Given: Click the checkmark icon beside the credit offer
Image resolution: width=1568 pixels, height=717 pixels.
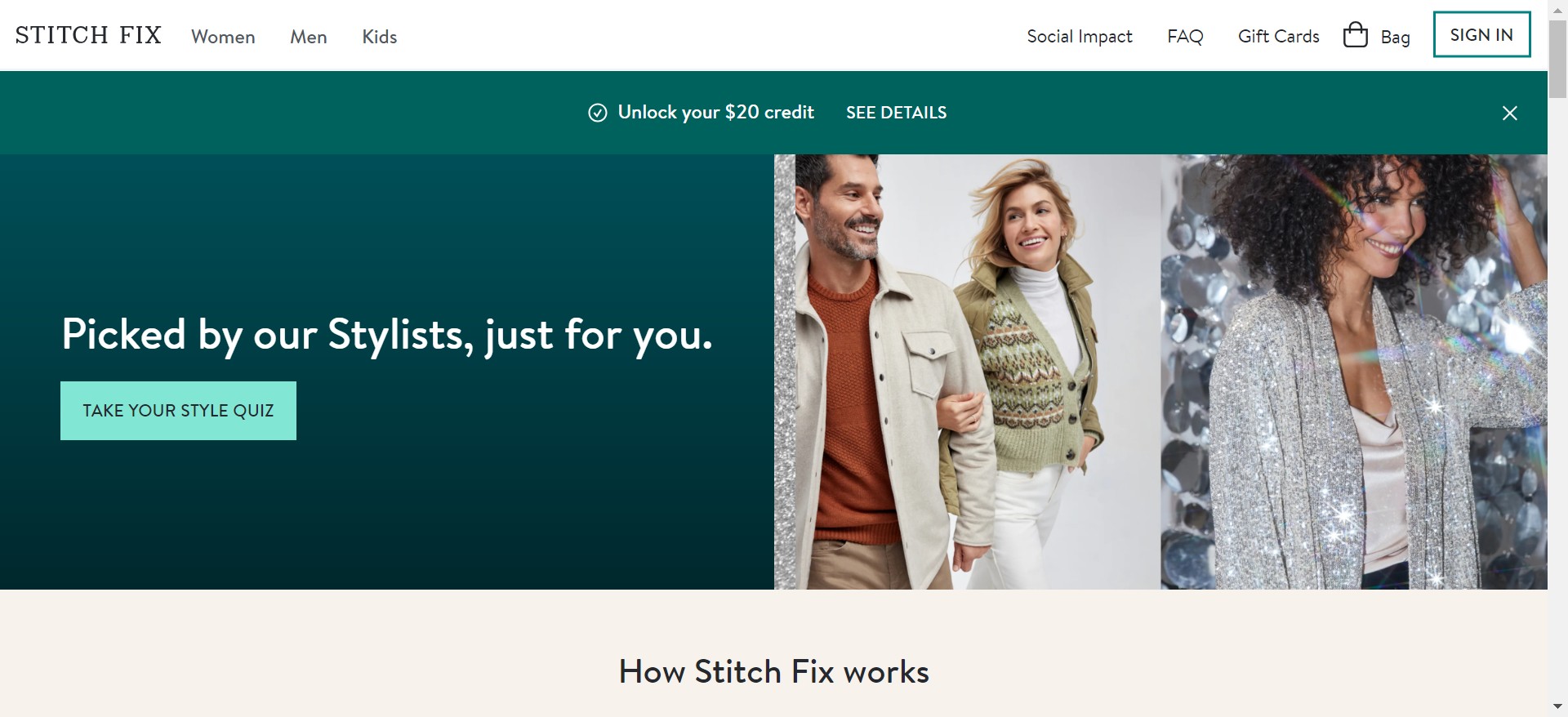Looking at the screenshot, I should click(598, 113).
